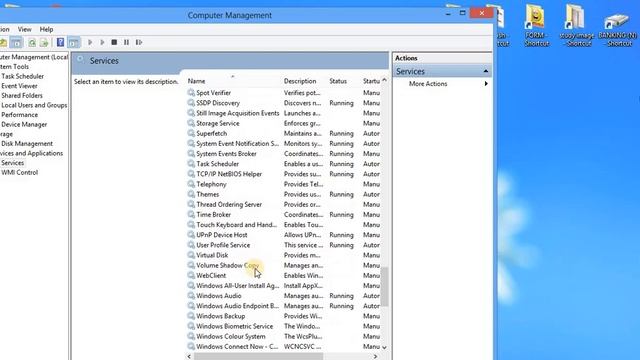
Task: Click the horizontal scrollbar right arrow
Action: (375, 356)
